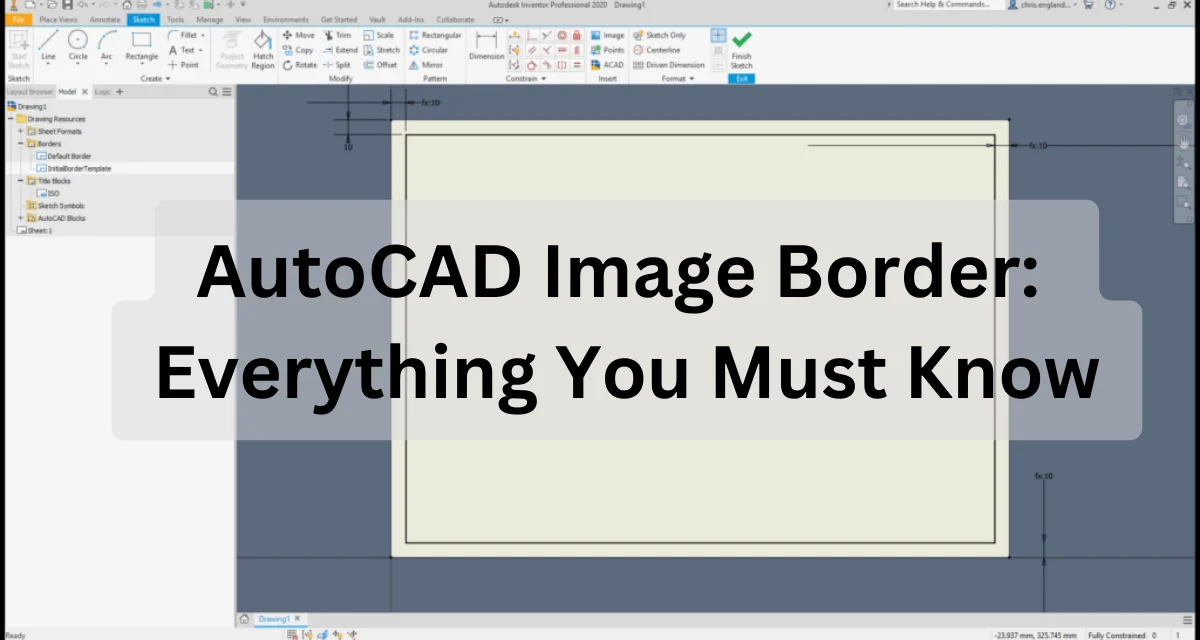The height and width of the screenshot is (640, 1200).
Task: Open the Hatch Region tool
Action: 263,47
